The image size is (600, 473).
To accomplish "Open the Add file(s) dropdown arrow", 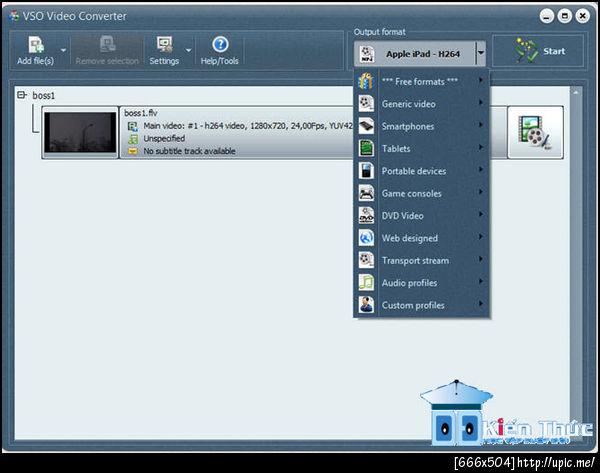I will coord(64,50).
